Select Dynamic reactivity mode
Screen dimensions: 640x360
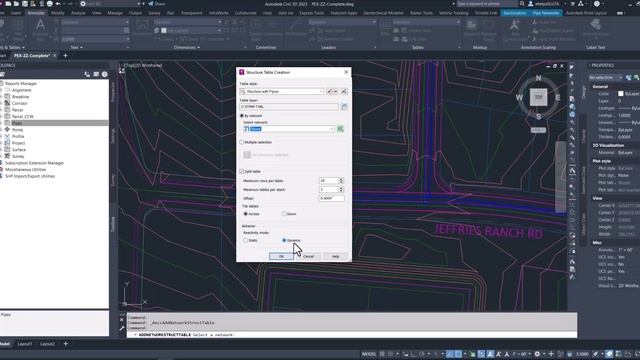(284, 240)
